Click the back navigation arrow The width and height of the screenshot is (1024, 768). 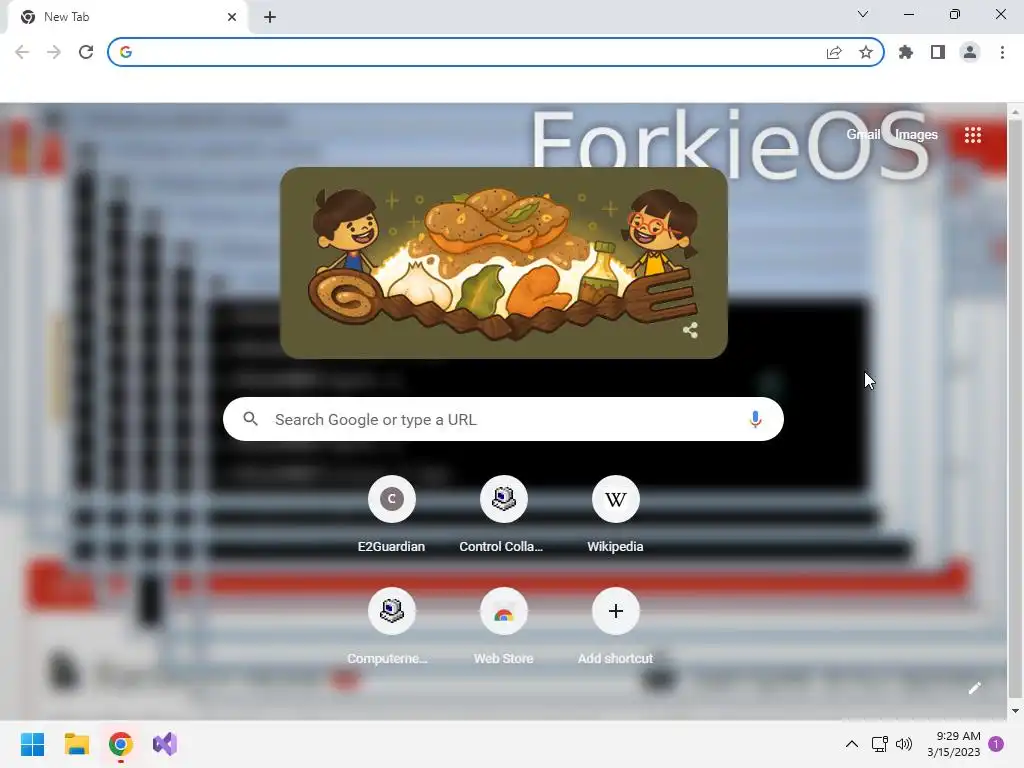click(22, 52)
